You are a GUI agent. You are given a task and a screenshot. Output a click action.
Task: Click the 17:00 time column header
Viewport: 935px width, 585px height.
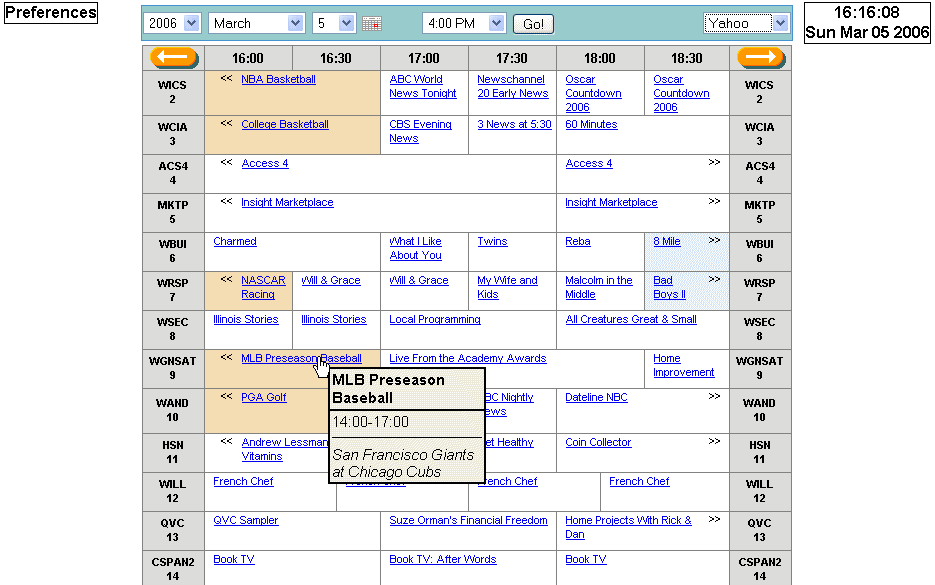coord(423,58)
